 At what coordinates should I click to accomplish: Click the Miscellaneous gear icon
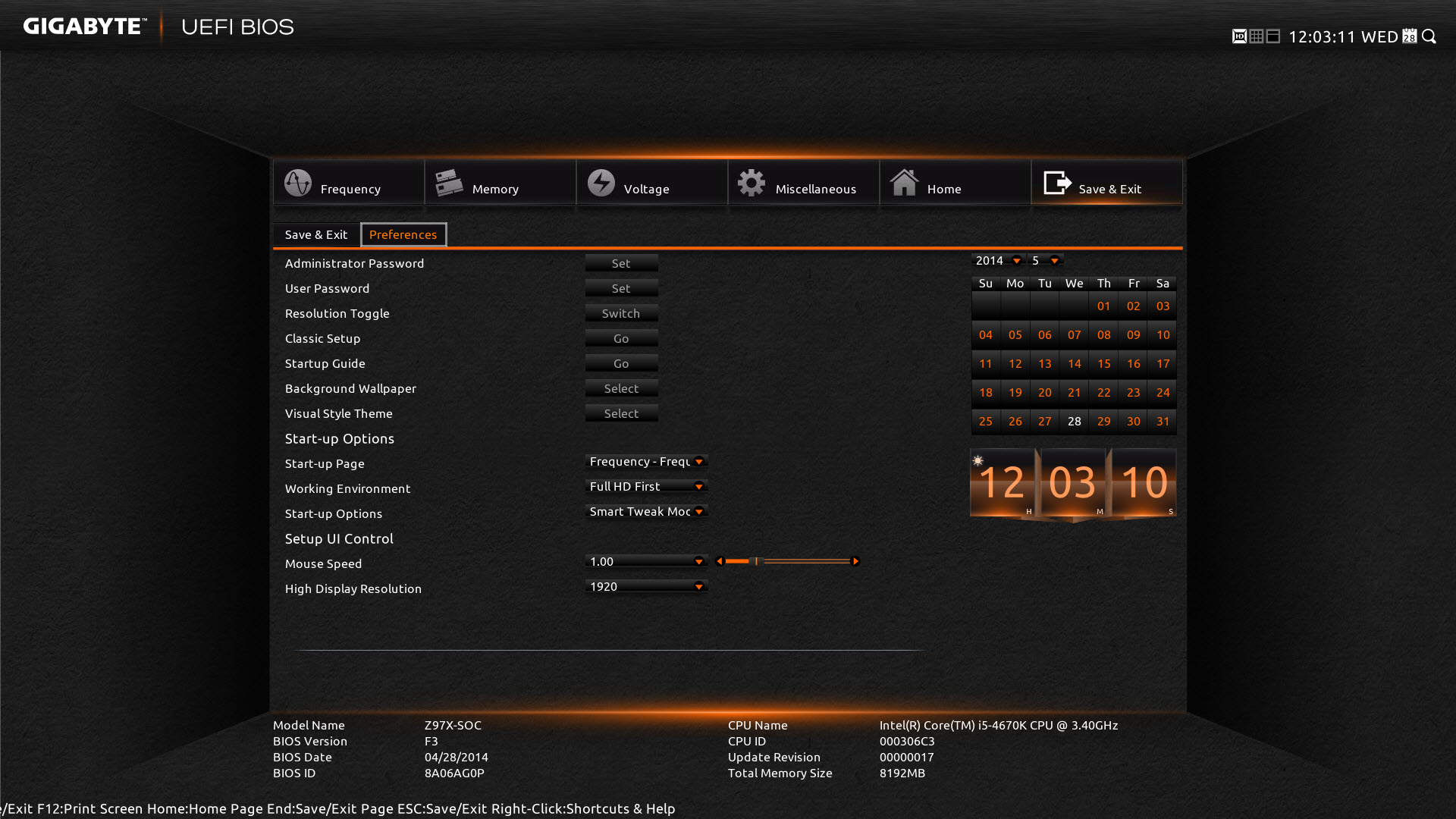(x=752, y=183)
